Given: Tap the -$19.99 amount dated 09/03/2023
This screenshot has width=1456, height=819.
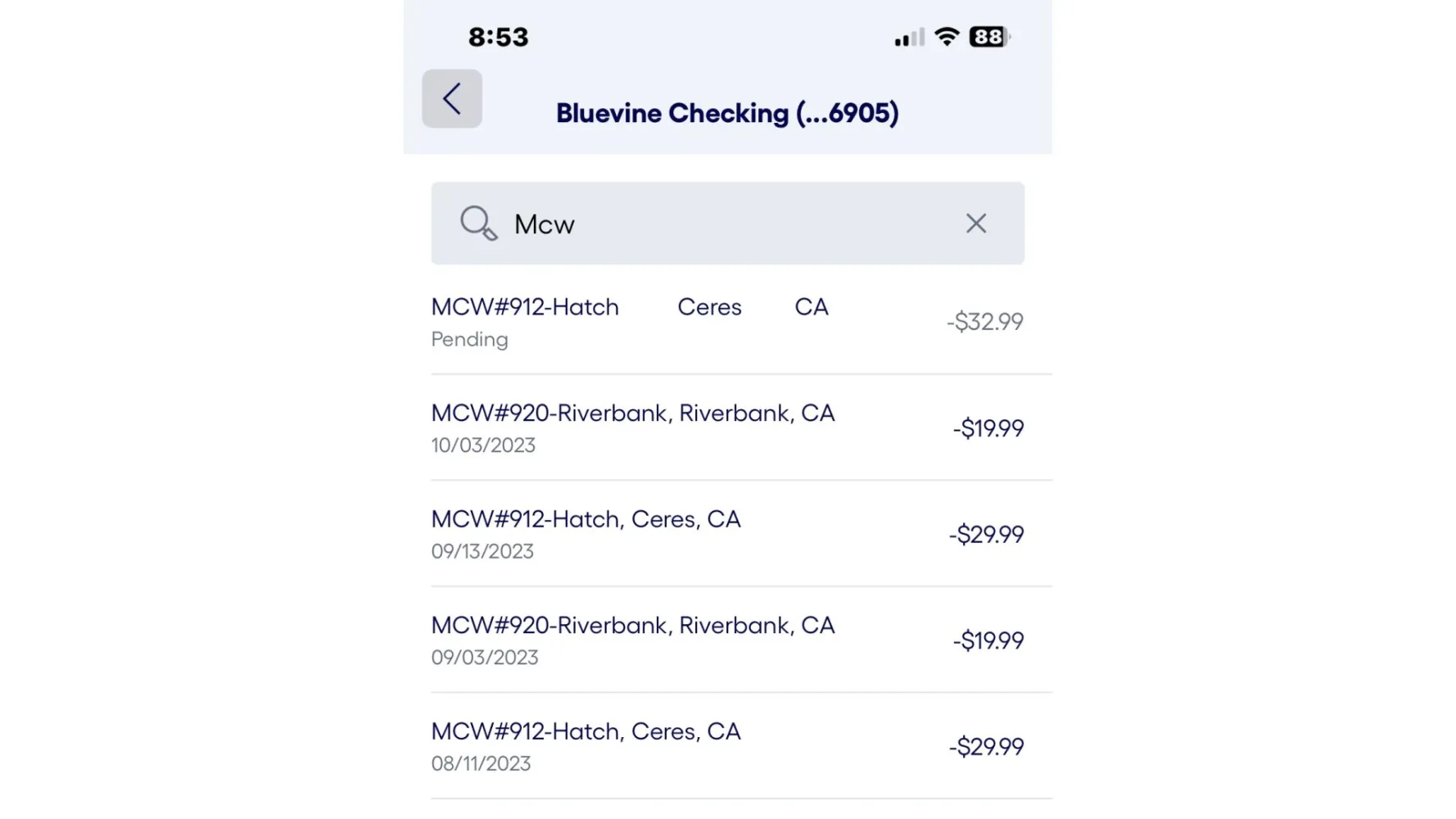Looking at the screenshot, I should coord(988,640).
